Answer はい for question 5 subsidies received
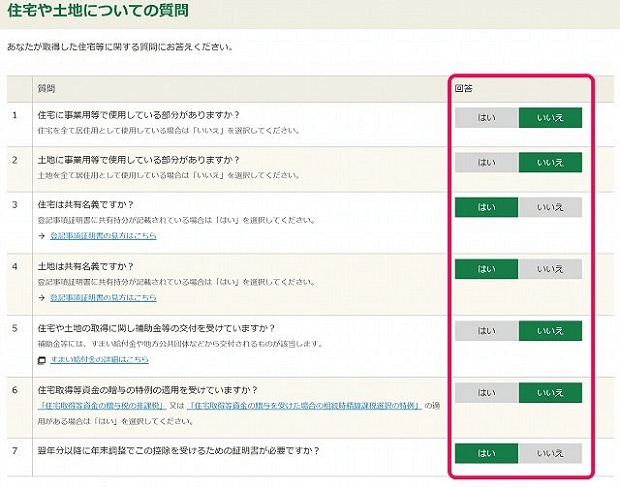This screenshot has width=620, height=489. pyautogui.click(x=486, y=331)
